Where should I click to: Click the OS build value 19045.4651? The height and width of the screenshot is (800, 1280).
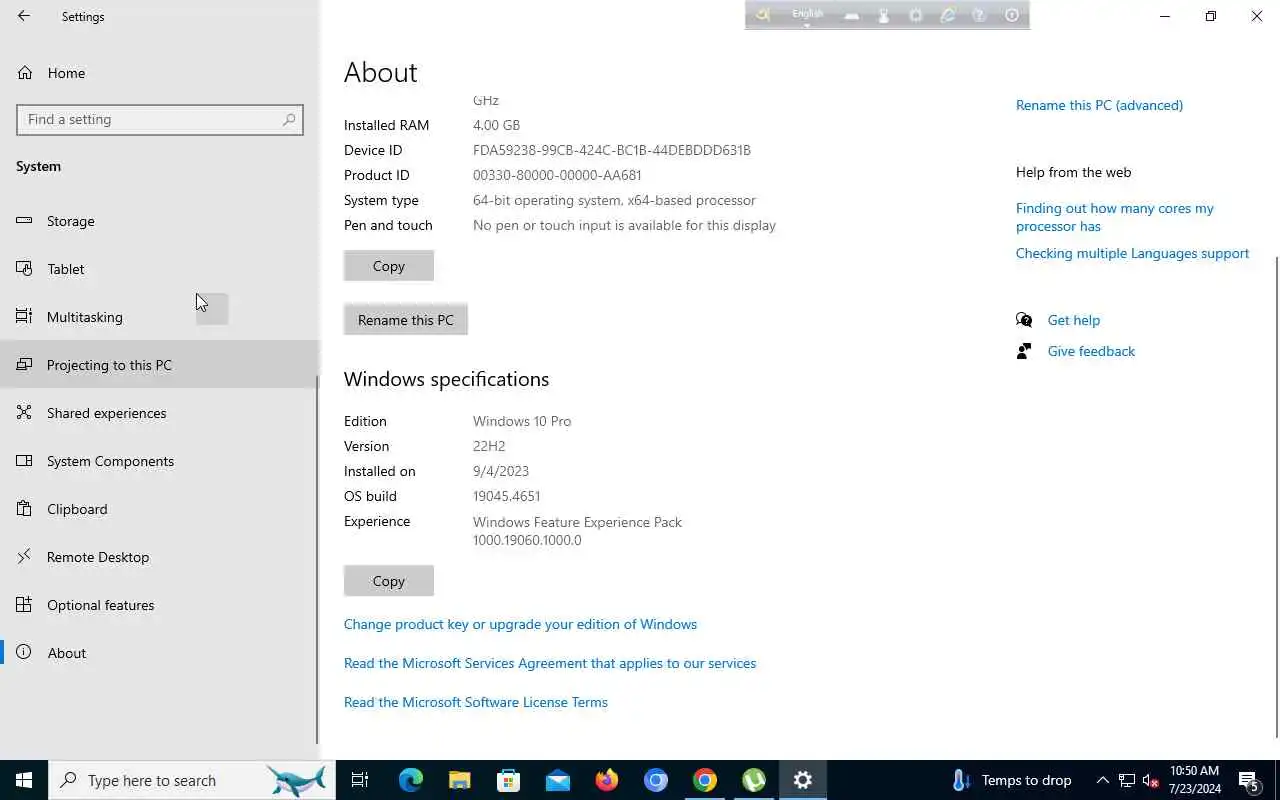[506, 496]
